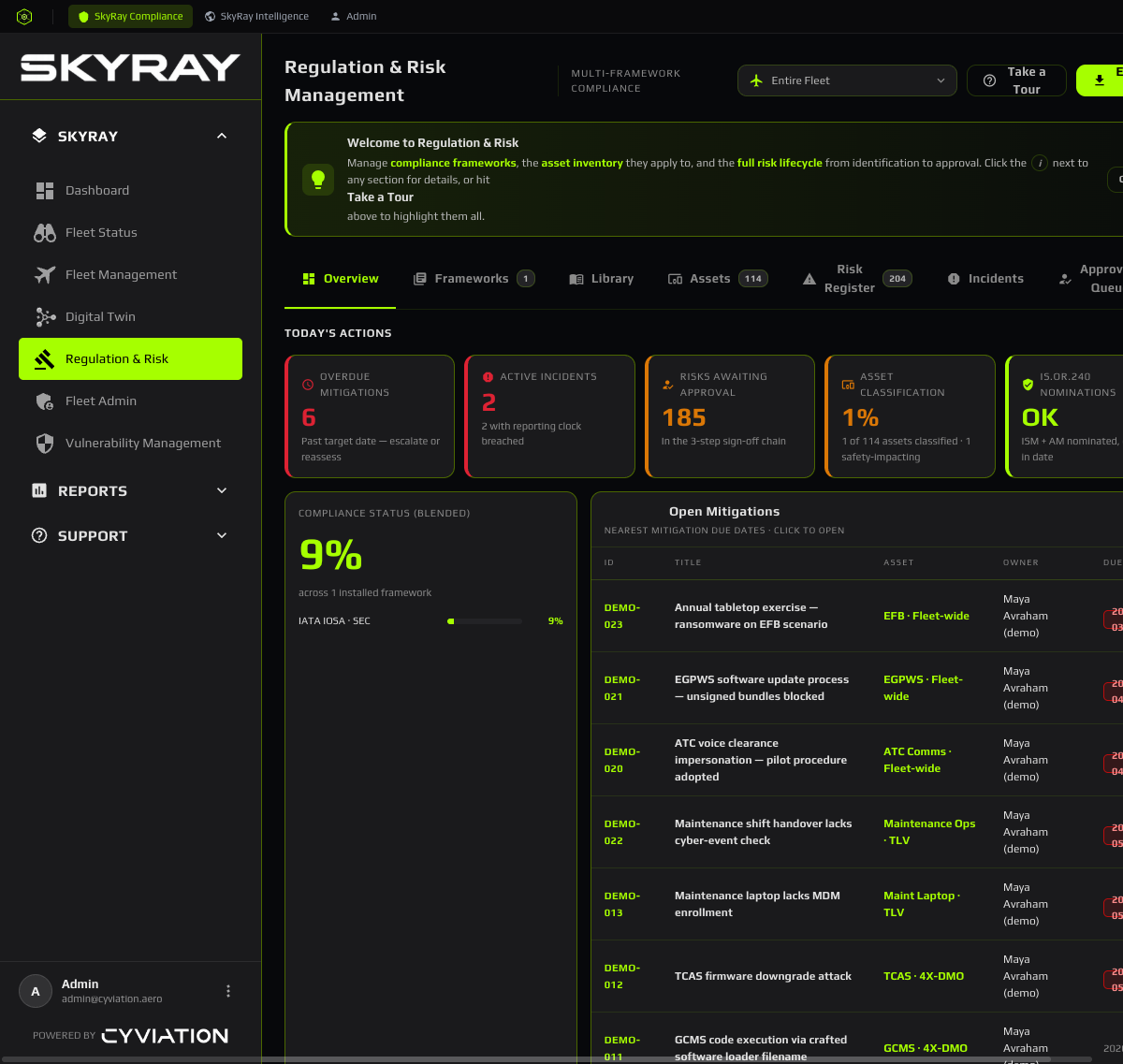
Task: Open the Entire Fleet dropdown
Action: pyautogui.click(x=847, y=80)
